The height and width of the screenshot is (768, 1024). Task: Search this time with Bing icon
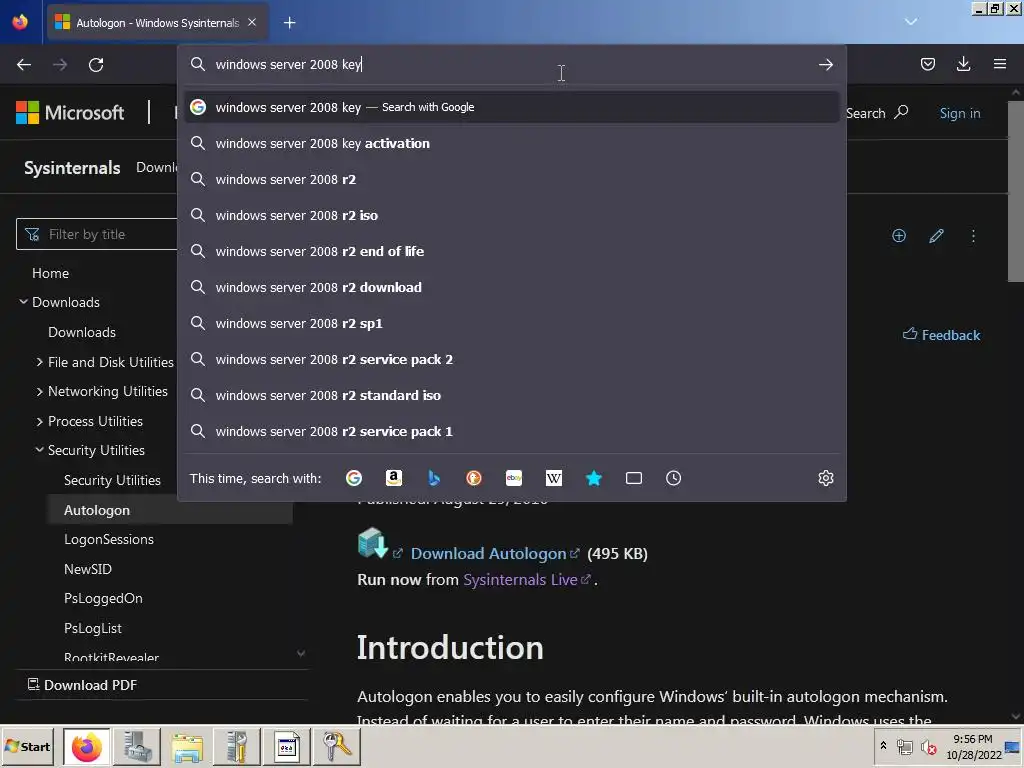click(x=434, y=478)
